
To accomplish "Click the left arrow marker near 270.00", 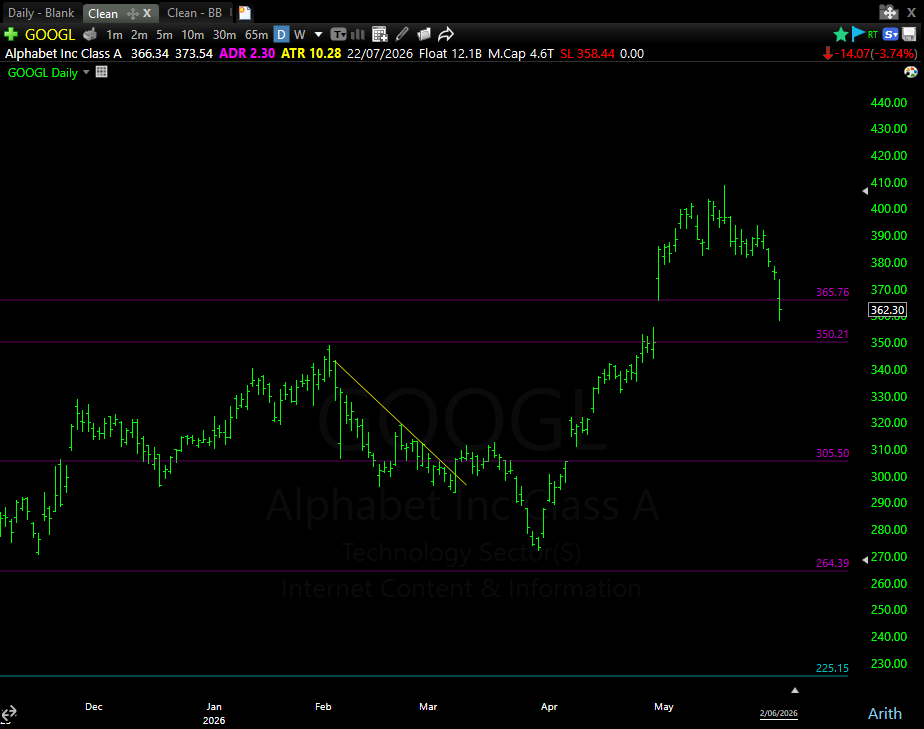I will pyautogui.click(x=865, y=559).
